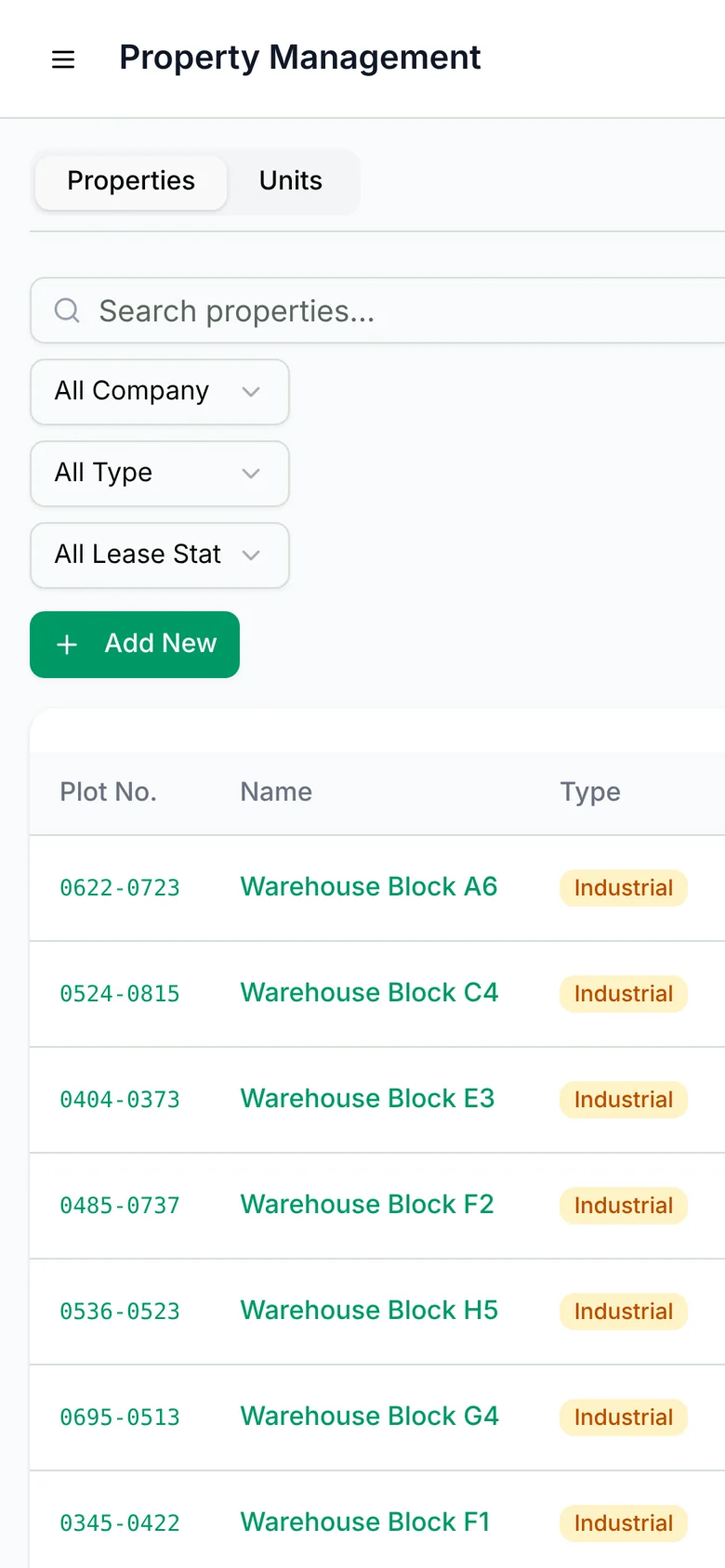Viewport: 725px width, 1568px height.
Task: Open plot 0485-0737 link
Action: pos(120,1206)
